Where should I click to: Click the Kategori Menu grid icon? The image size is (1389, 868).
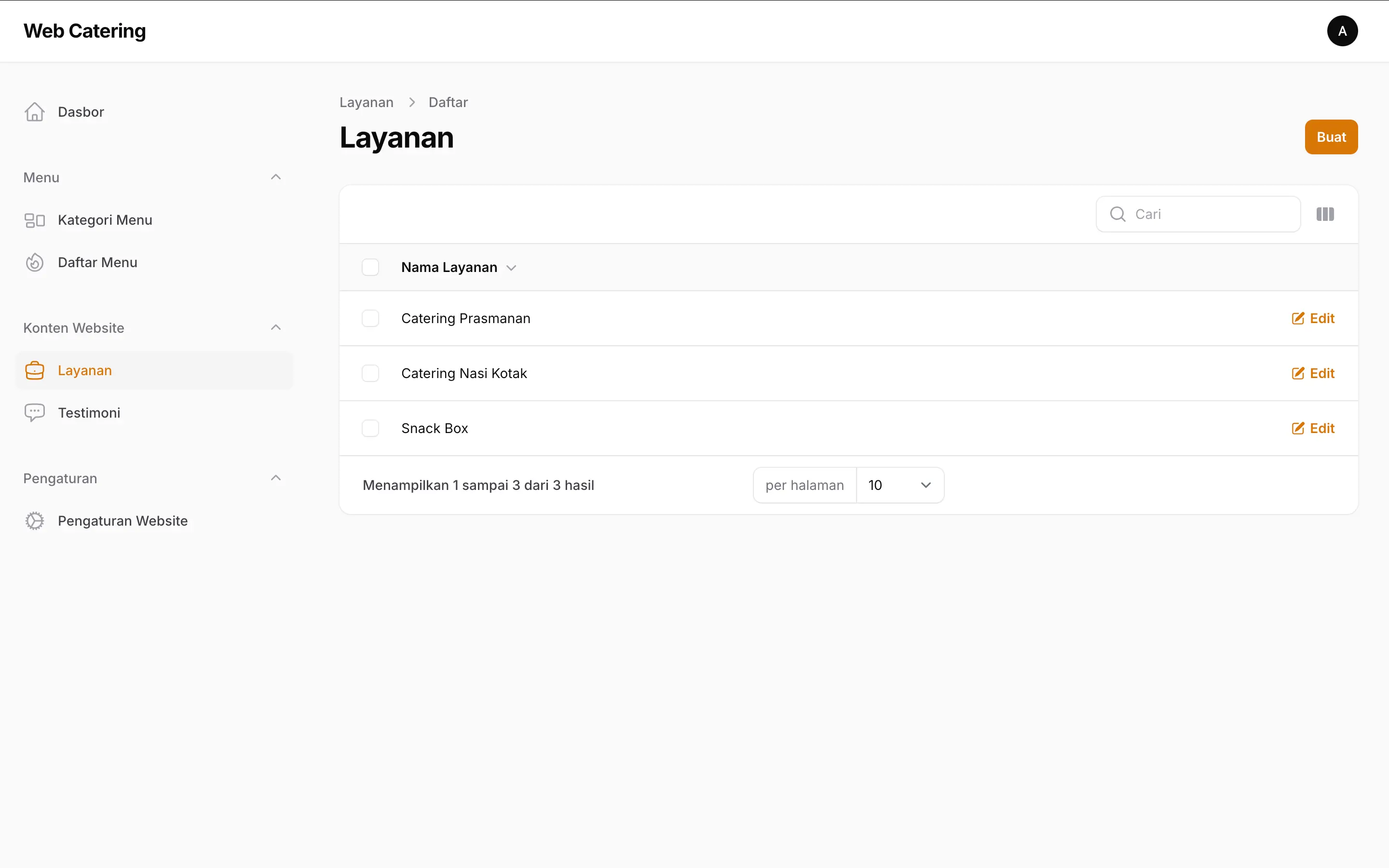click(34, 220)
